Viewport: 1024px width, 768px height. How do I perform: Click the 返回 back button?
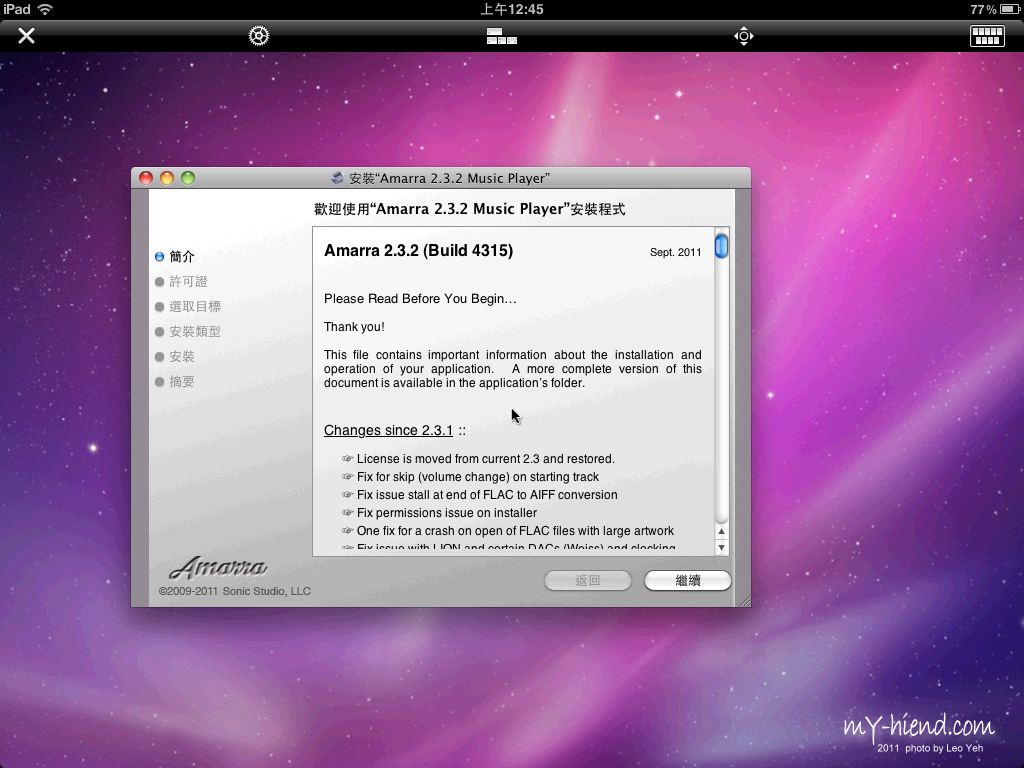pyautogui.click(x=588, y=581)
